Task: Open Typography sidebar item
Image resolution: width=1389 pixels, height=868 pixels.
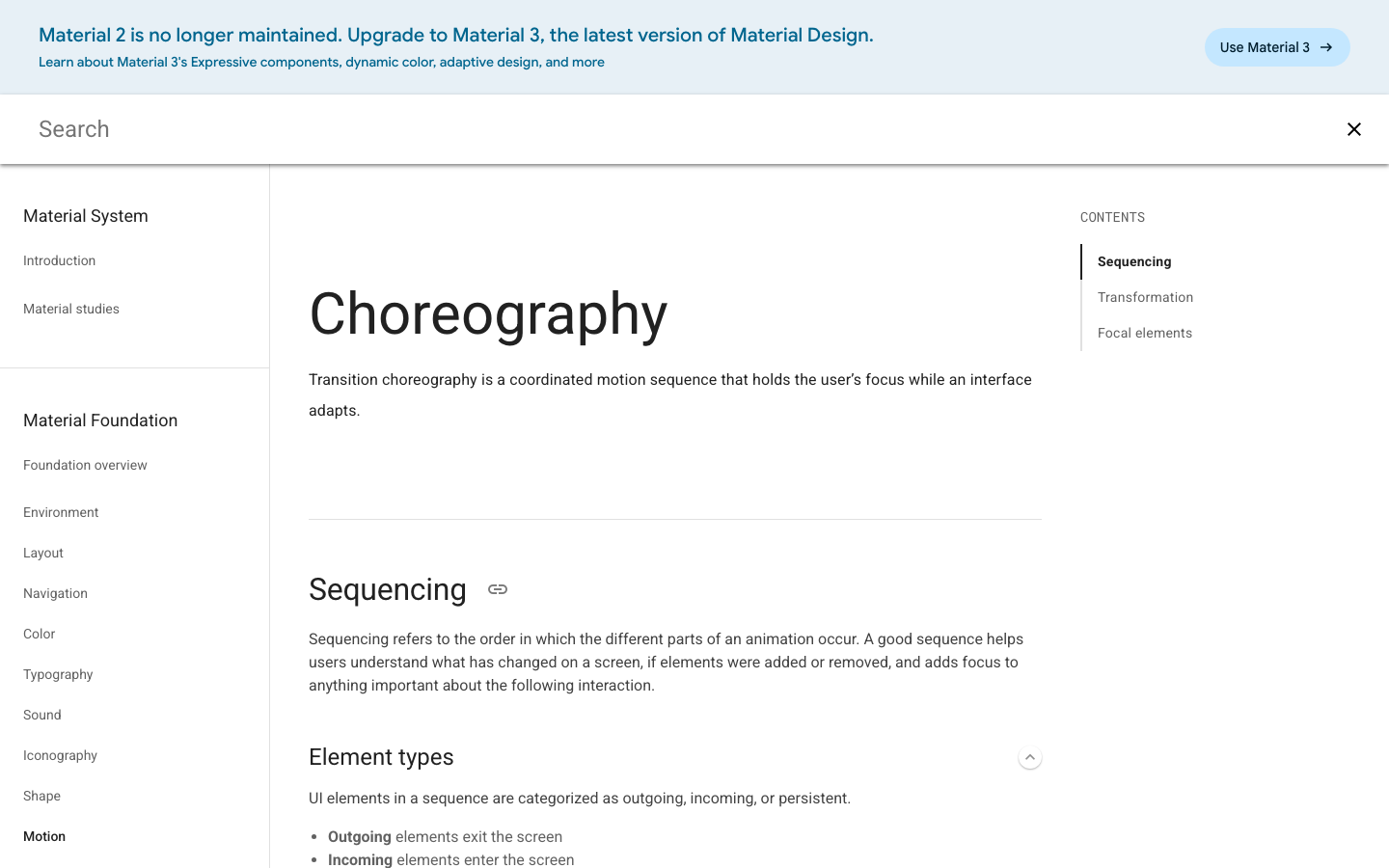Action: pyautogui.click(x=58, y=674)
